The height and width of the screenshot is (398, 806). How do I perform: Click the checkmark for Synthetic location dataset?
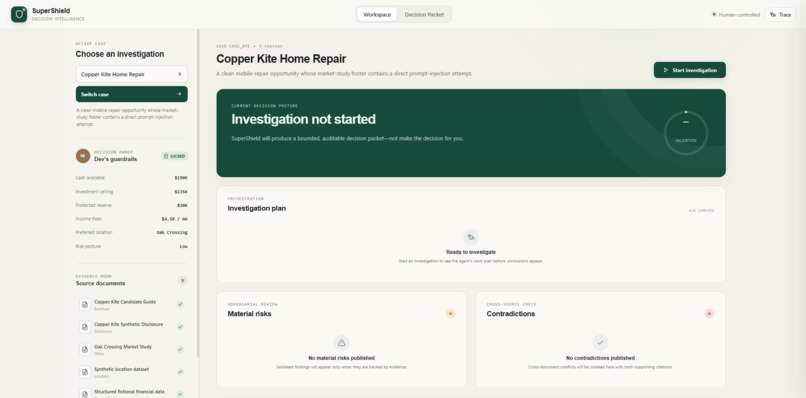pos(180,372)
